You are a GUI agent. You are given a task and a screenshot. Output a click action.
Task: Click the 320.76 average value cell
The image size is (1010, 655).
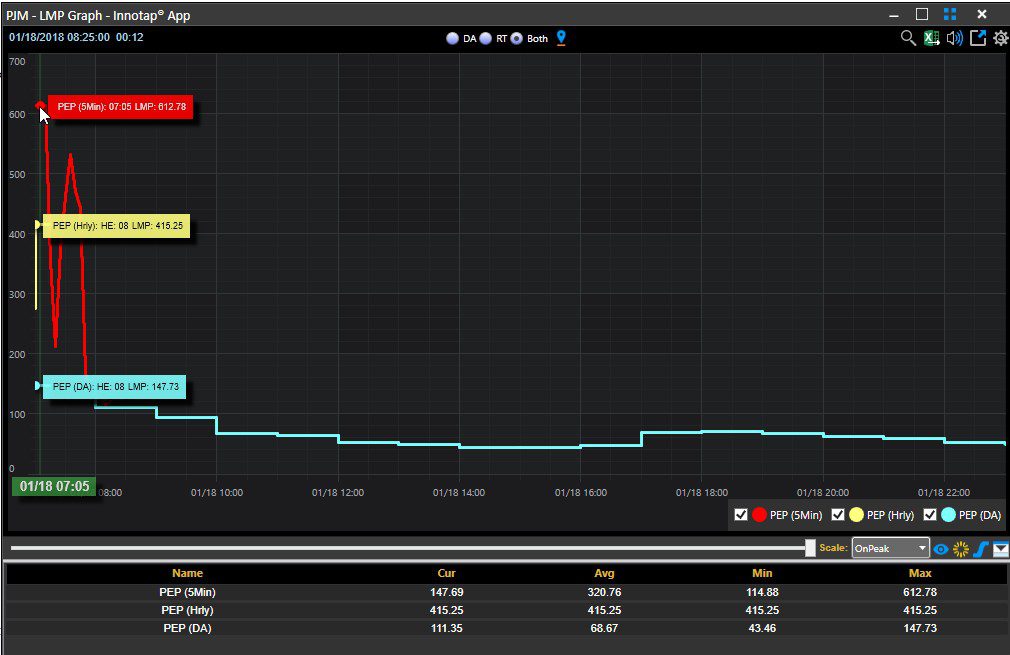tap(604, 592)
